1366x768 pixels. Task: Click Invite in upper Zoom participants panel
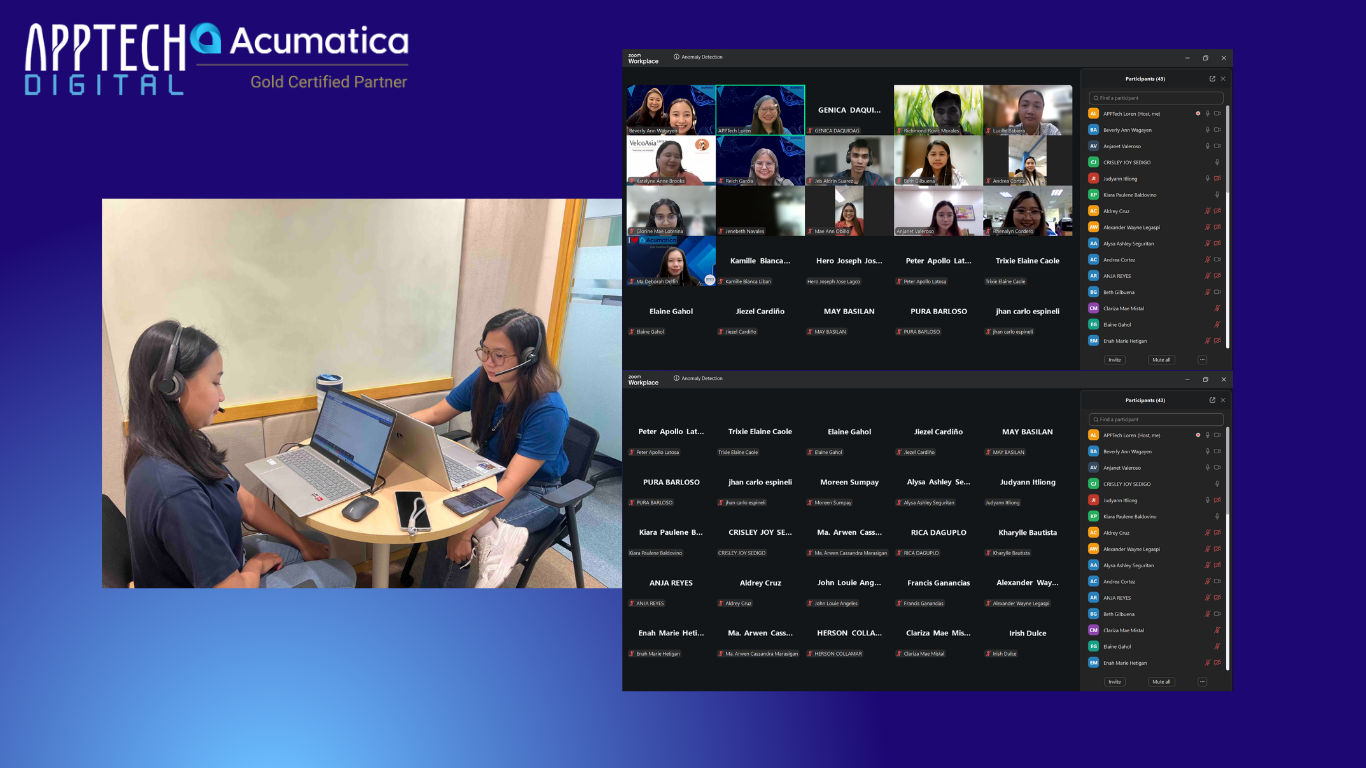click(x=1114, y=360)
